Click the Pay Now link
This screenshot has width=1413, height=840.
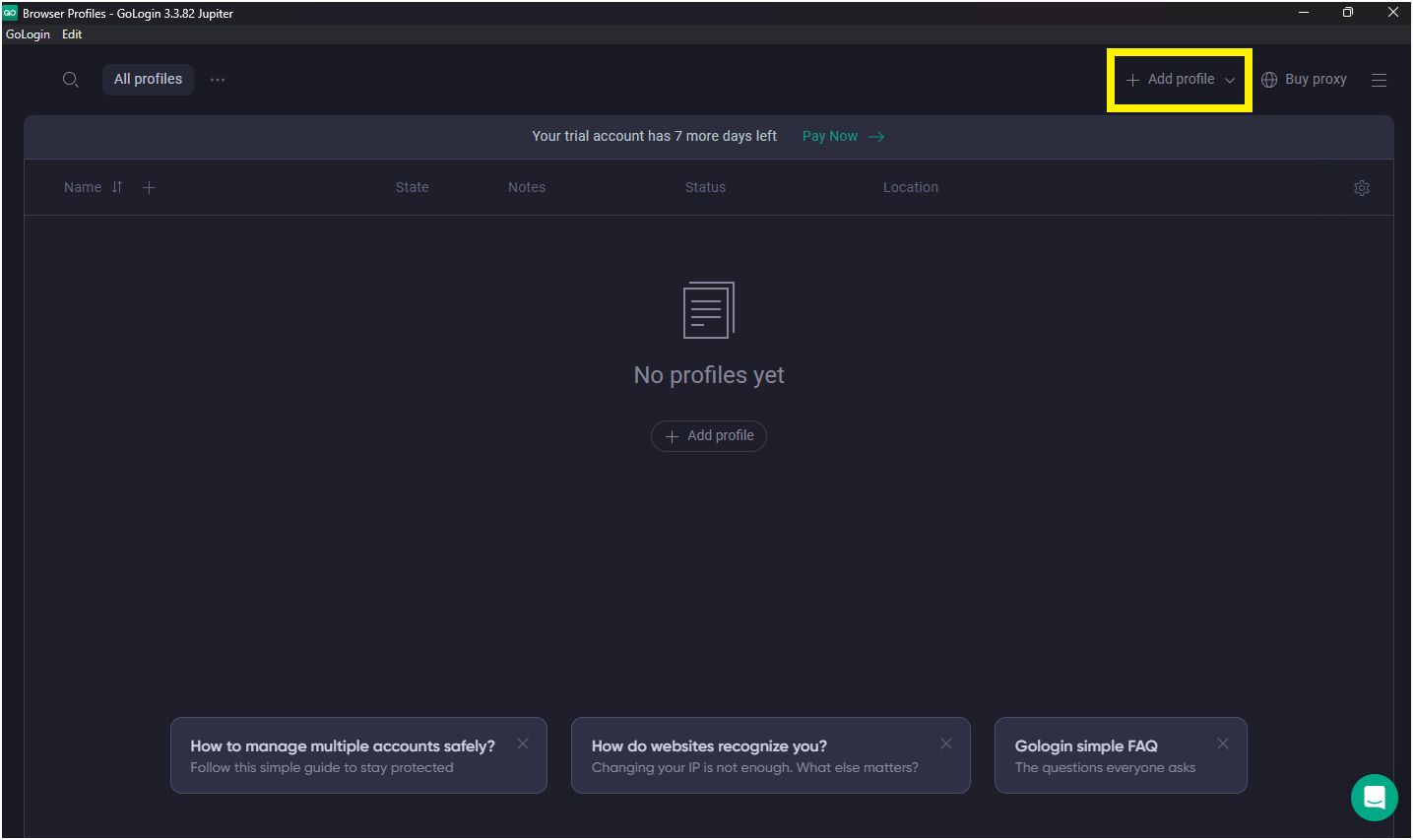830,136
